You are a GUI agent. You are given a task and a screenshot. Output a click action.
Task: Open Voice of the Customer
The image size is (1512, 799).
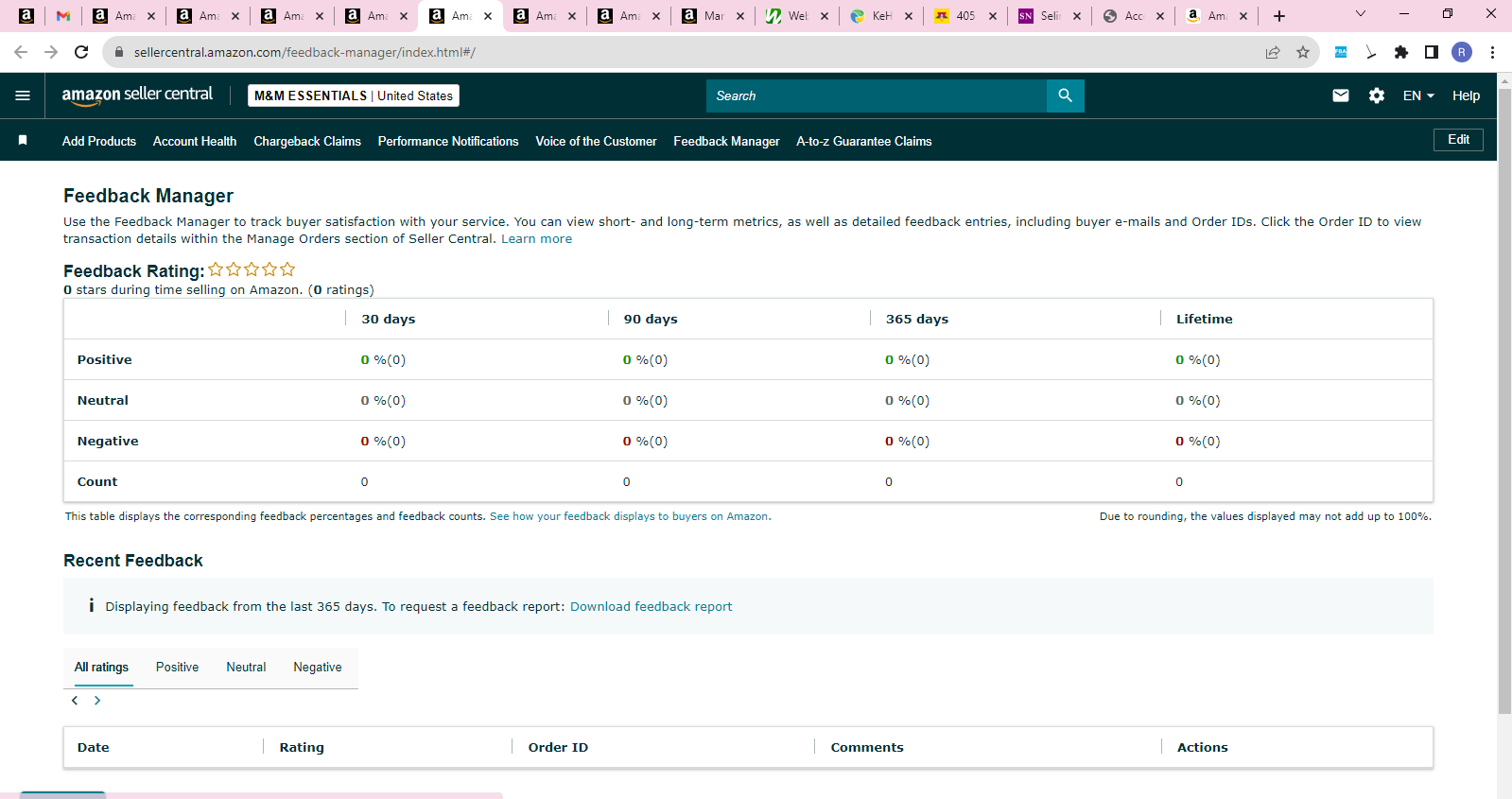(596, 141)
